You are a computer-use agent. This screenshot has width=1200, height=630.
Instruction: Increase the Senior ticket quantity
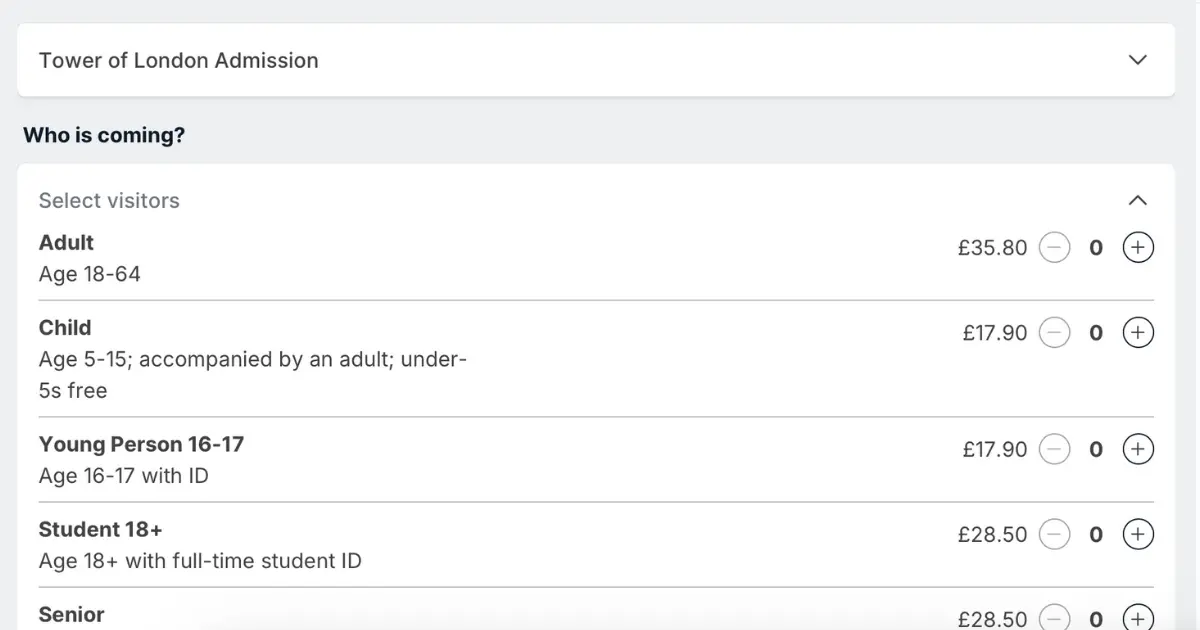click(x=1138, y=618)
